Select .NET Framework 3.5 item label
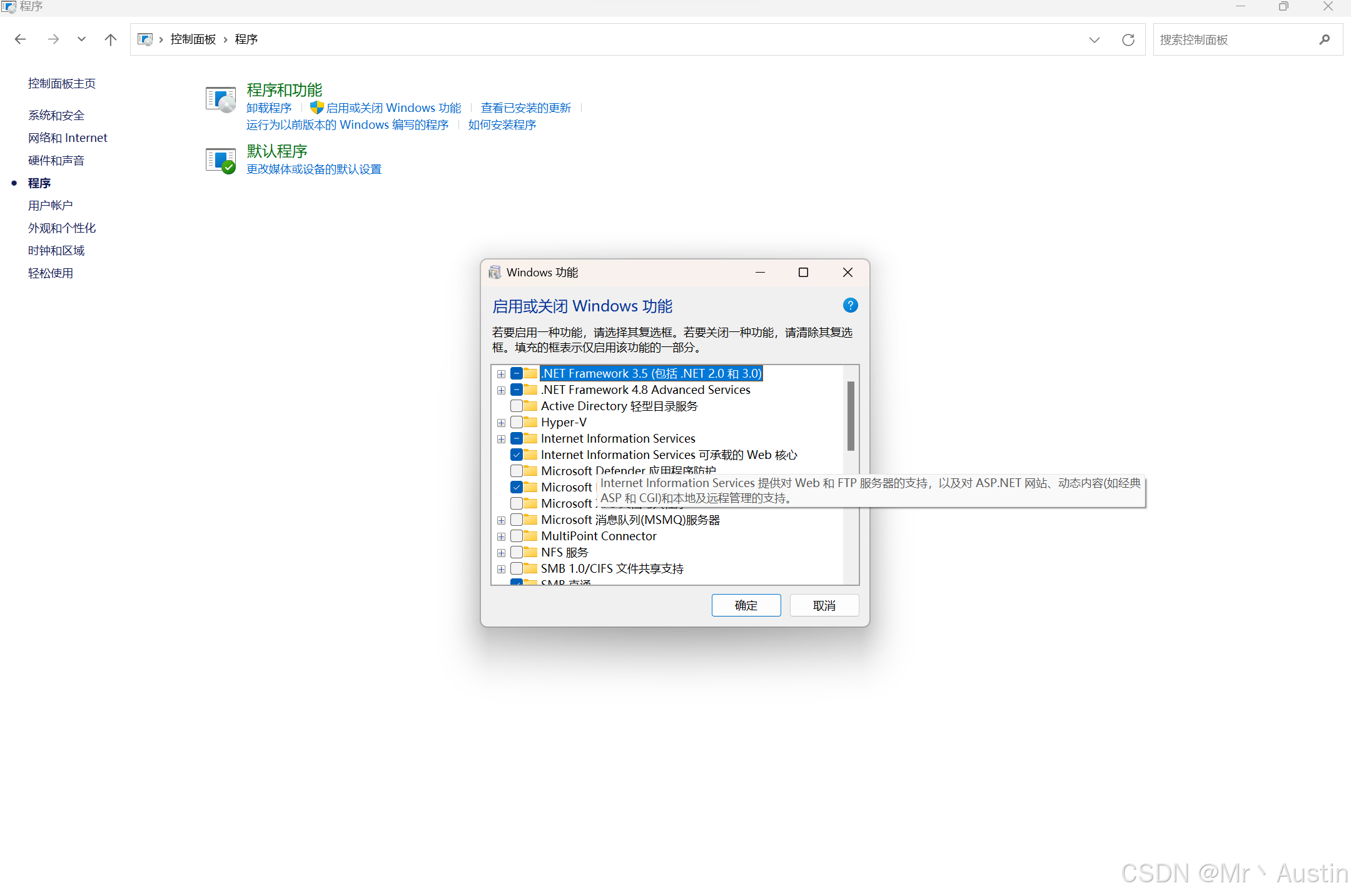Viewport: 1351px width, 896px height. pos(651,374)
